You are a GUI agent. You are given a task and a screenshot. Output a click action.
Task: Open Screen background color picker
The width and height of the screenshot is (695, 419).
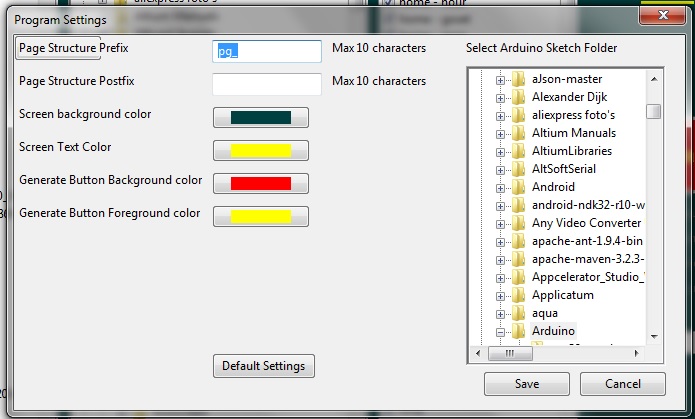(261, 117)
